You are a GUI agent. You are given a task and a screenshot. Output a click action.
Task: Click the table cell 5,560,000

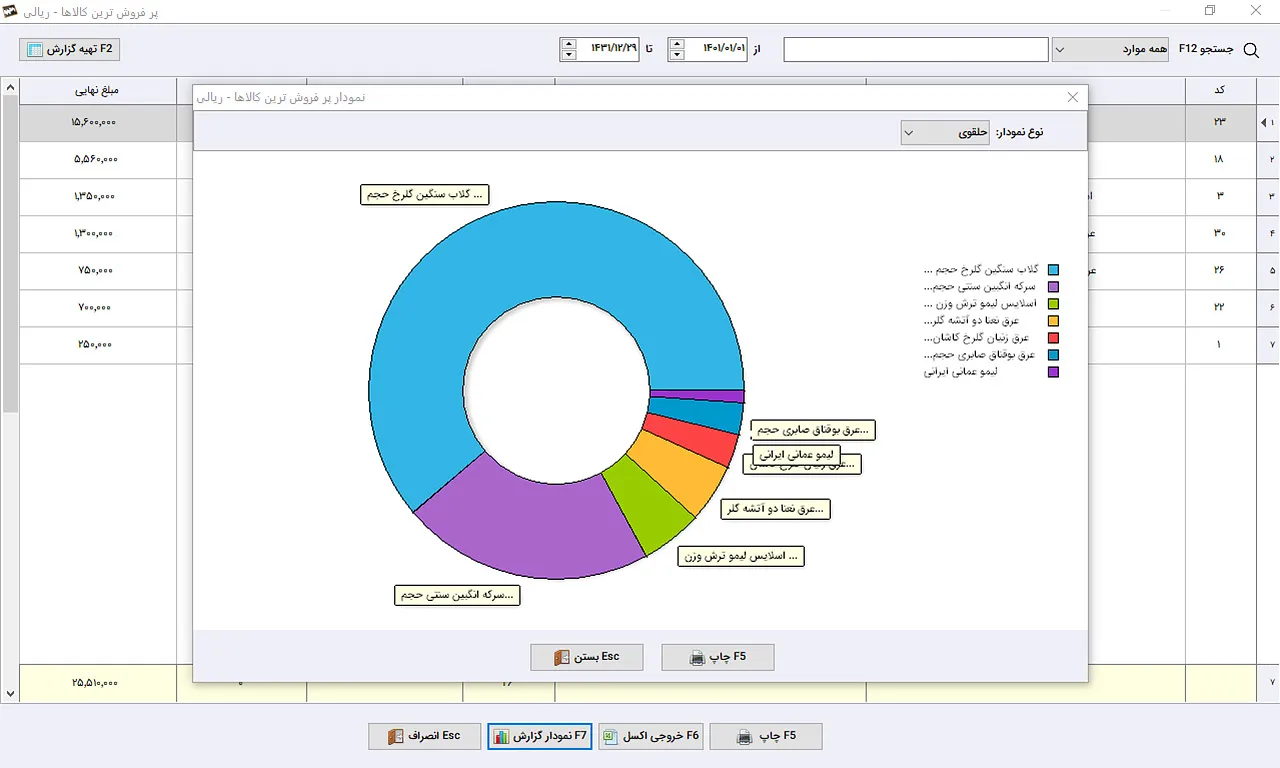point(97,159)
